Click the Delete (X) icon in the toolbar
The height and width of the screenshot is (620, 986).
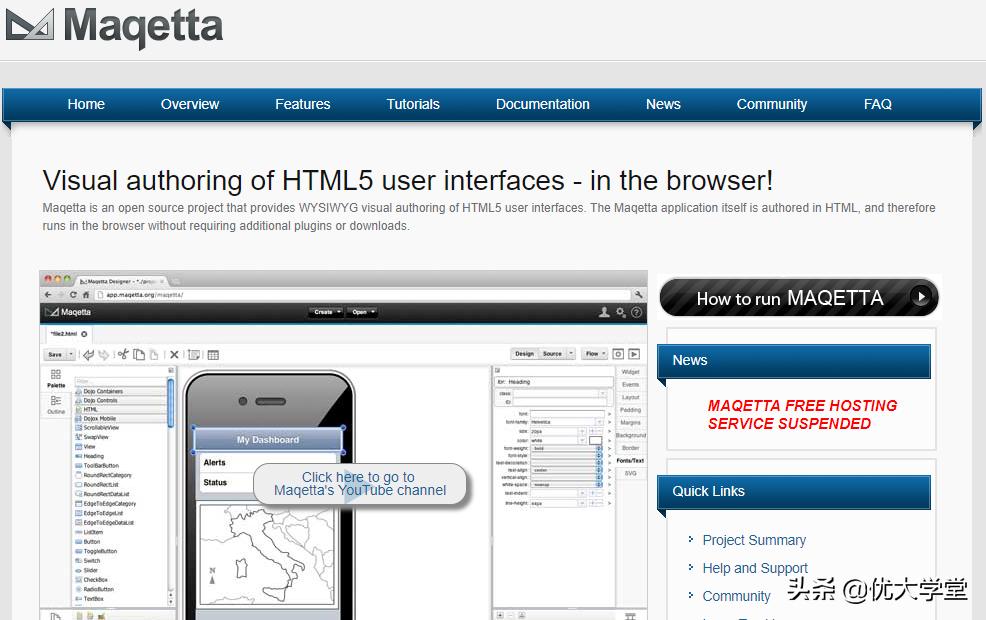(x=174, y=355)
